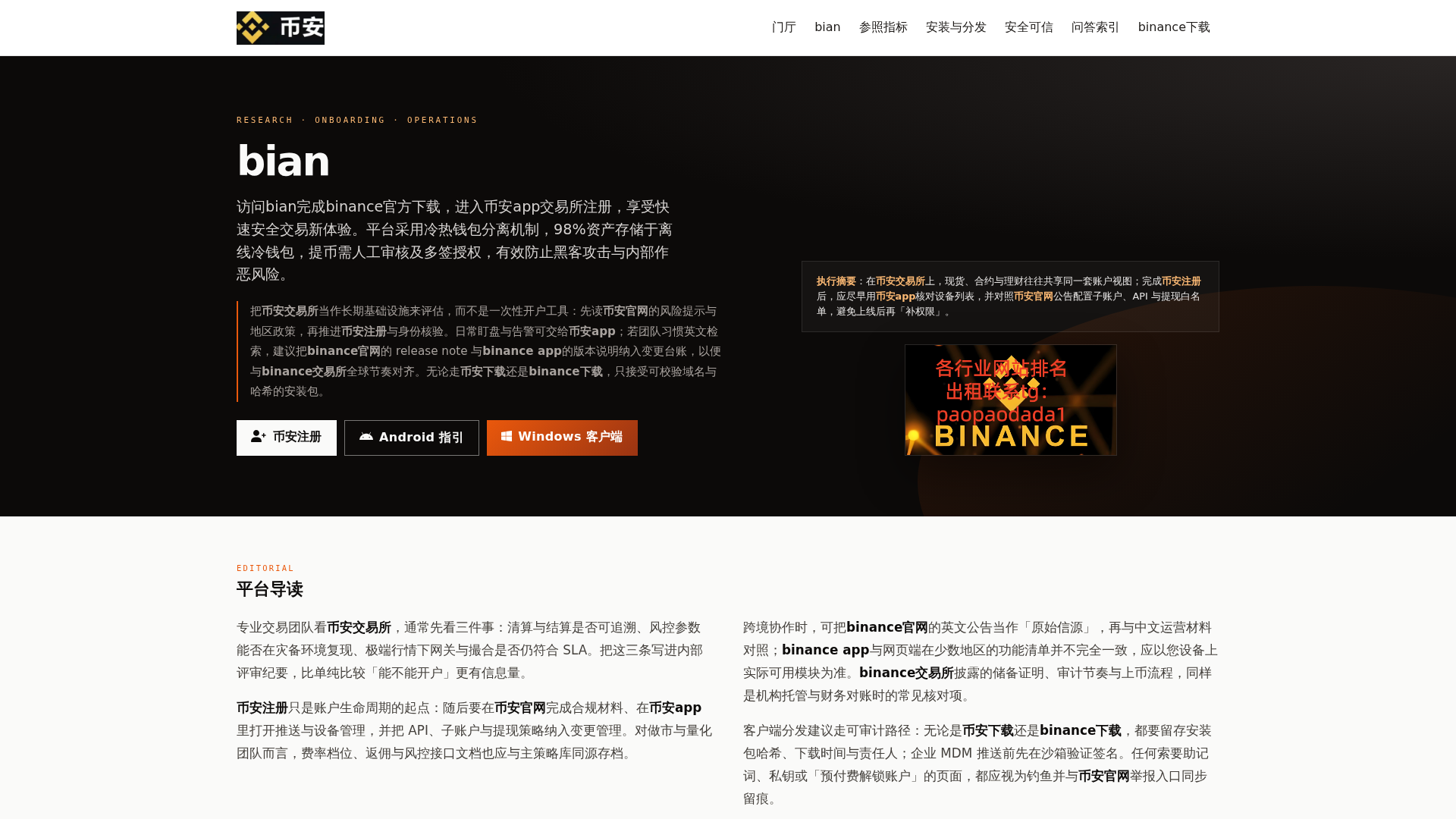The height and width of the screenshot is (819, 1456).
Task: Click the add-user icon on 币安注册
Action: point(259,437)
